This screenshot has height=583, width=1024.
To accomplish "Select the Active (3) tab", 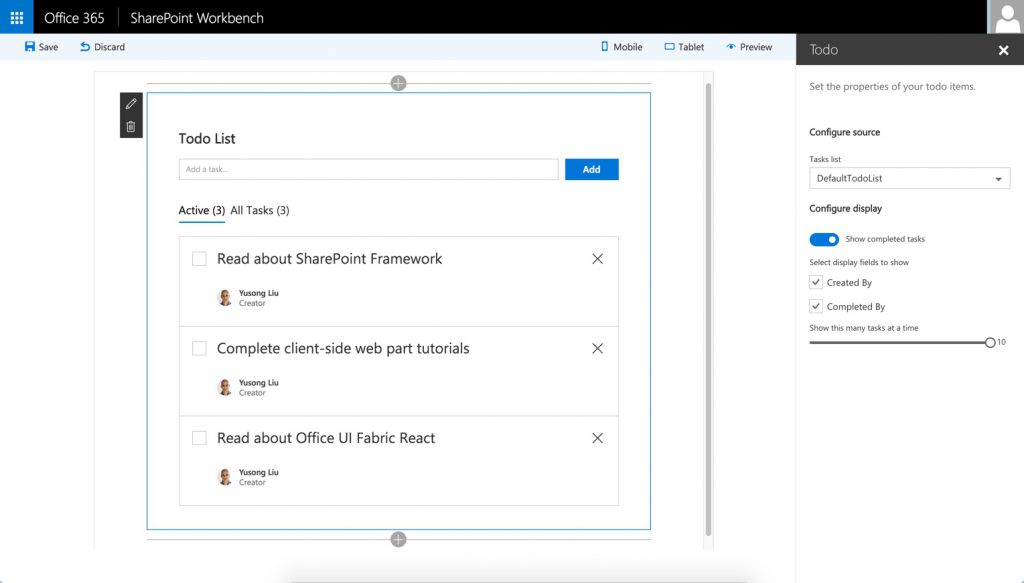I will pos(202,211).
